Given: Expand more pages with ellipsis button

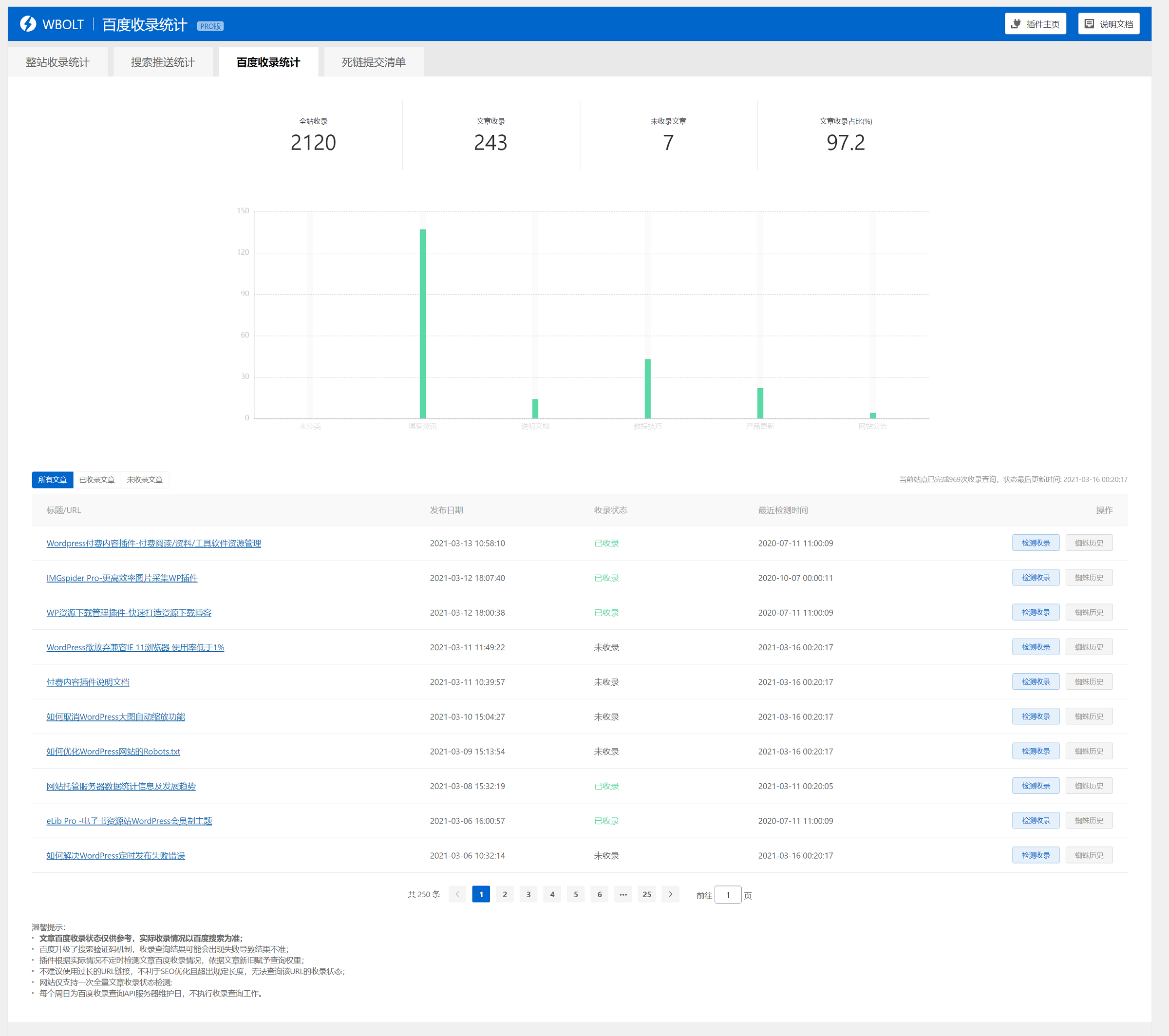Looking at the screenshot, I should tap(623, 894).
